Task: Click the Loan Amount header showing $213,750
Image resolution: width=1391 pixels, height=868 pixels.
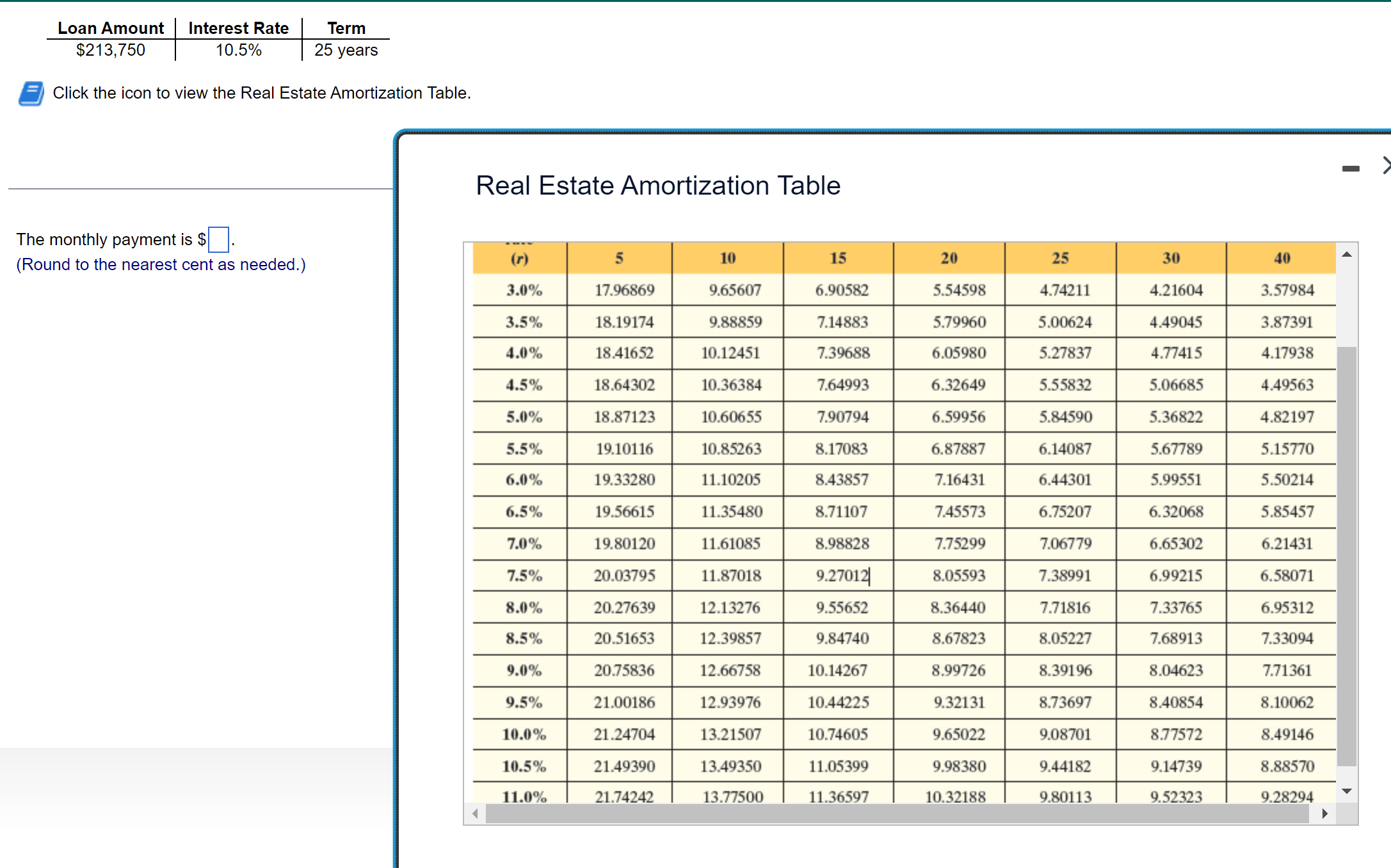Action: click(110, 28)
